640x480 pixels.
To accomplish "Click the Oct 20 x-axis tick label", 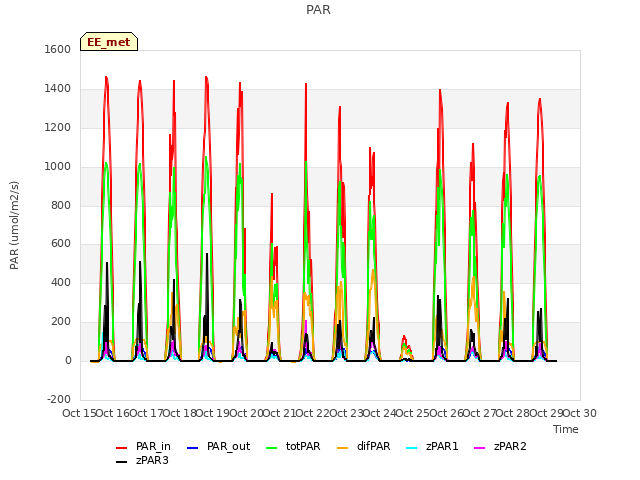I will coord(246,413).
